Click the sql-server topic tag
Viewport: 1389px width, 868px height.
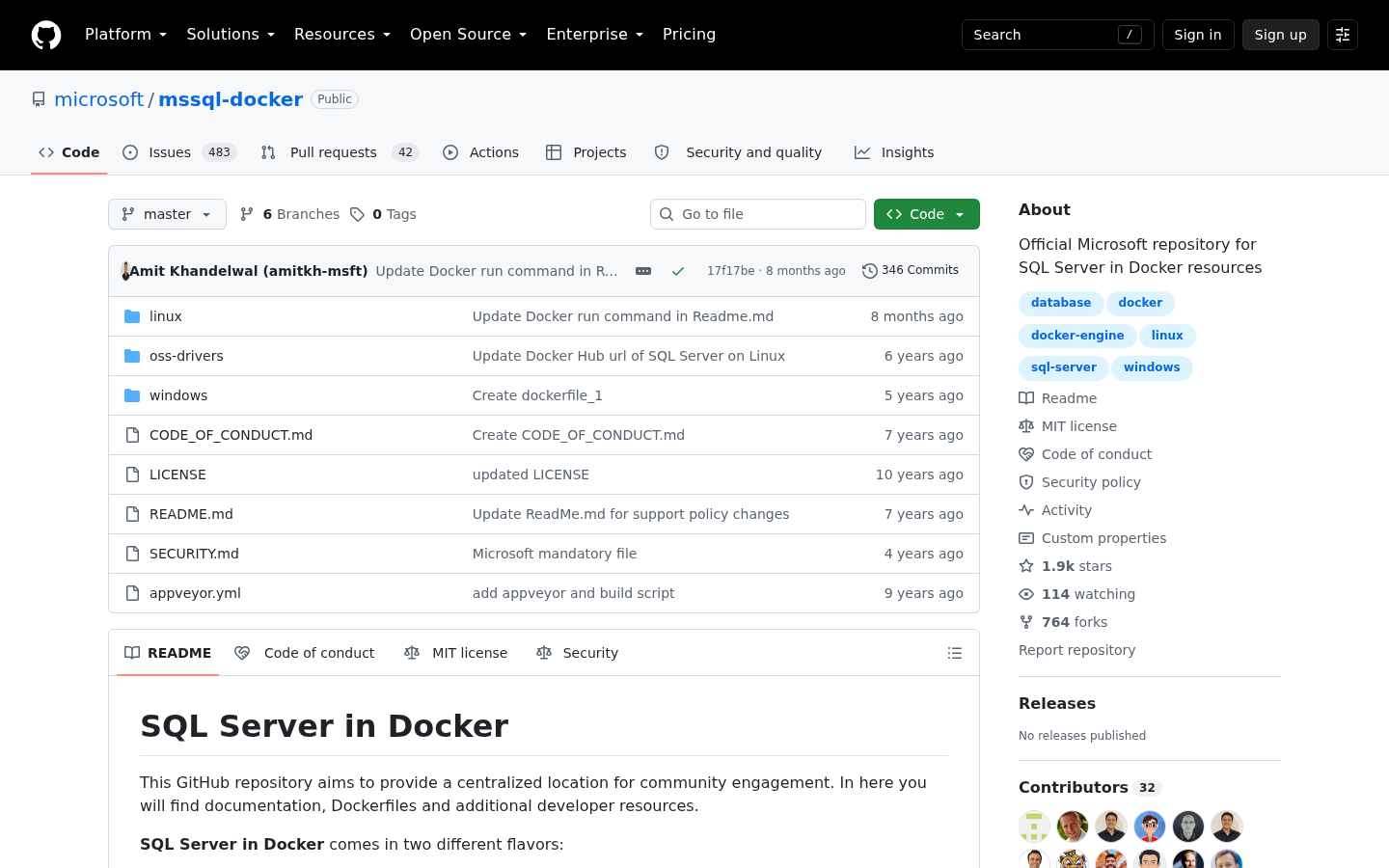tap(1064, 367)
